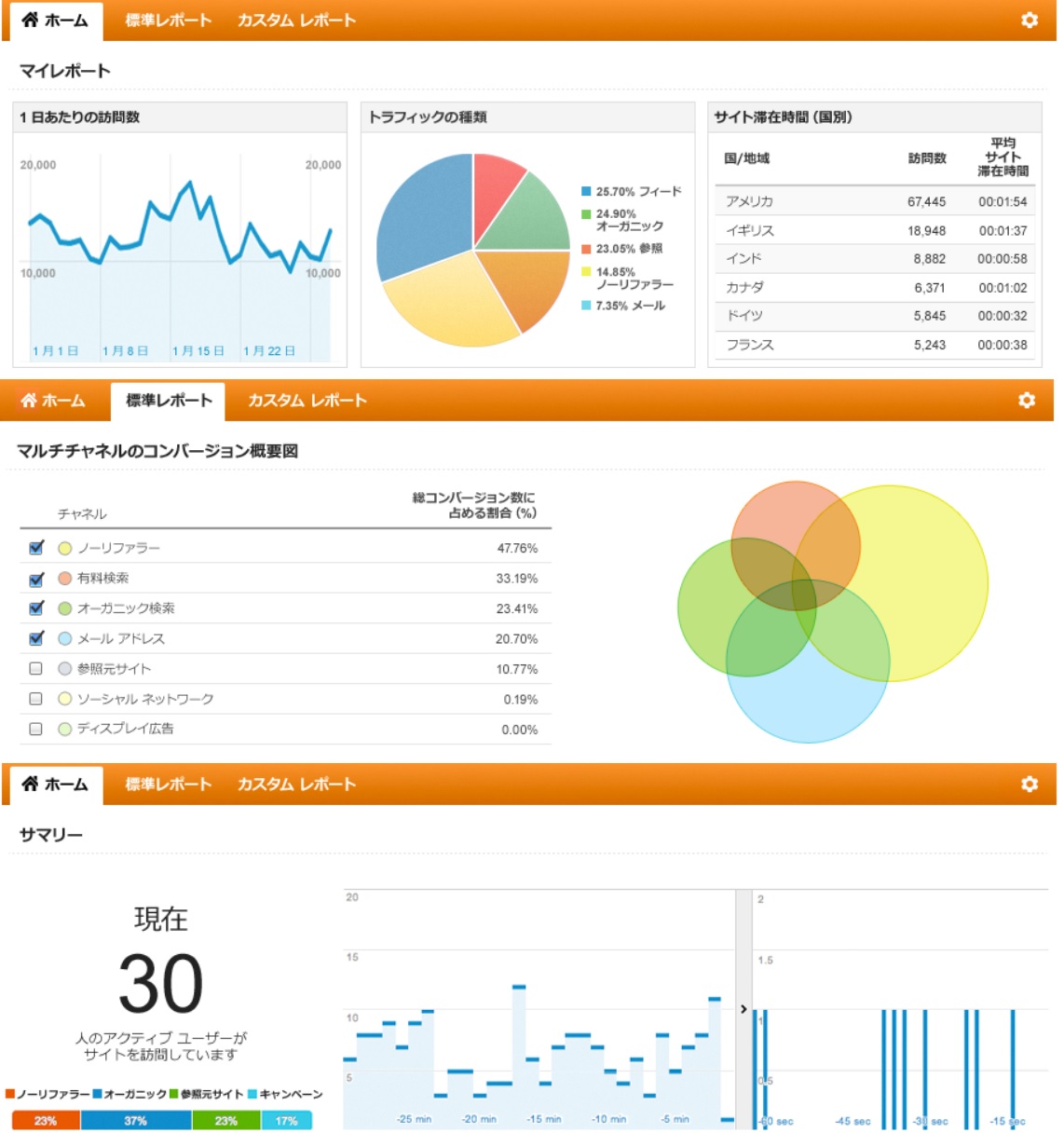Screen dimensions: 1064x1133
Task: Click the 訪問数 column header
Action: 926,158
